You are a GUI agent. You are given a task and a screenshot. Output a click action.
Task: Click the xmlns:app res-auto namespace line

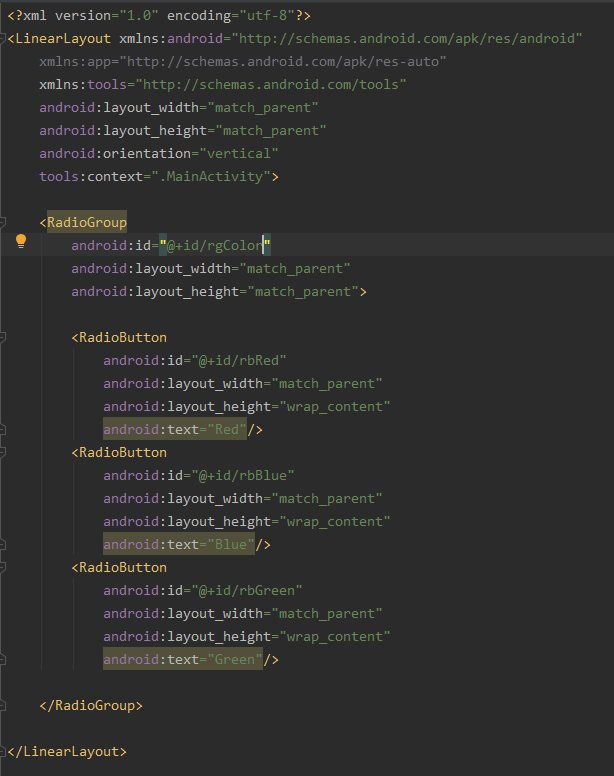[242, 61]
